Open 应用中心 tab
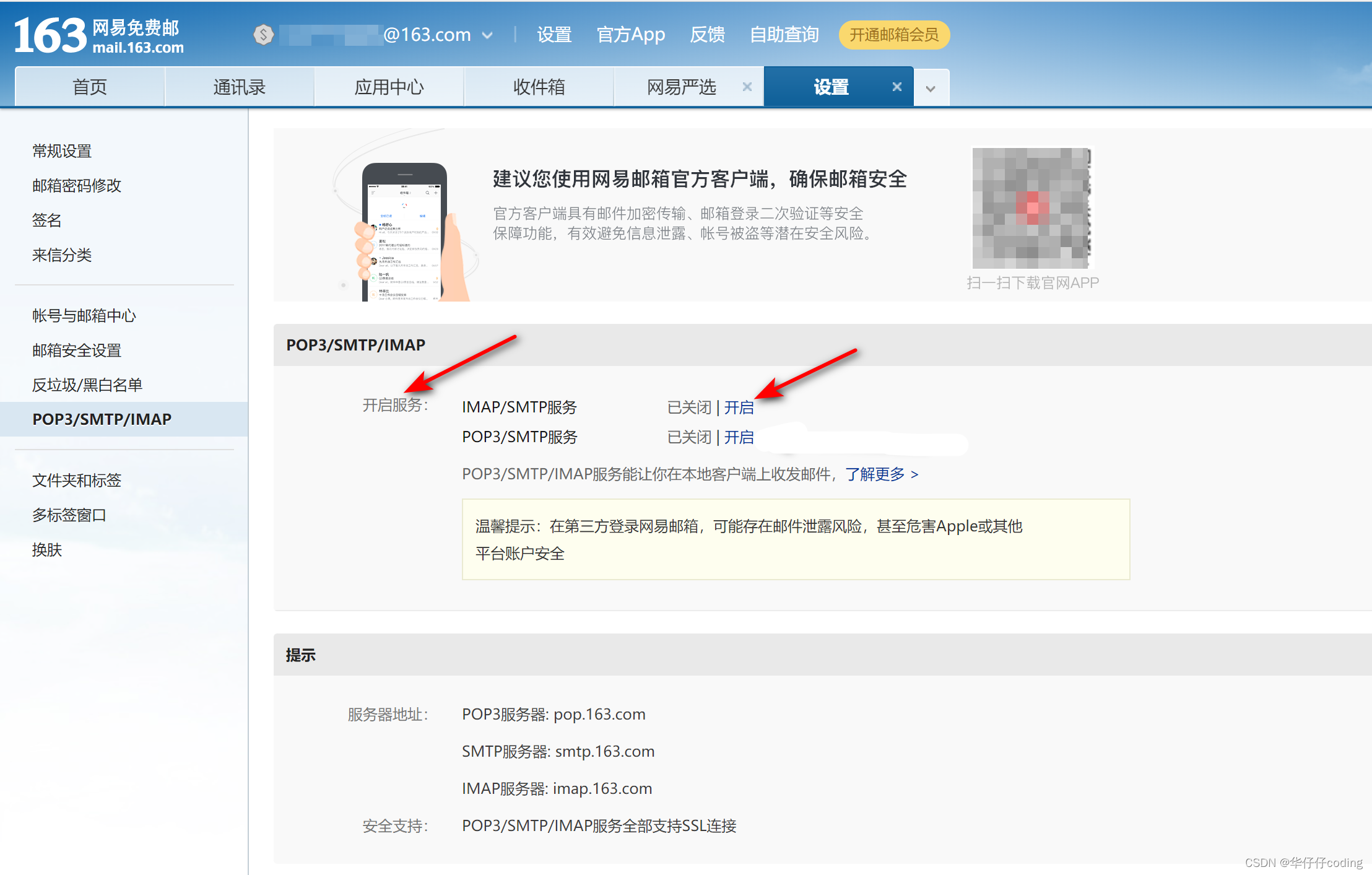Screen dimensions: 1372x875 click(x=389, y=87)
